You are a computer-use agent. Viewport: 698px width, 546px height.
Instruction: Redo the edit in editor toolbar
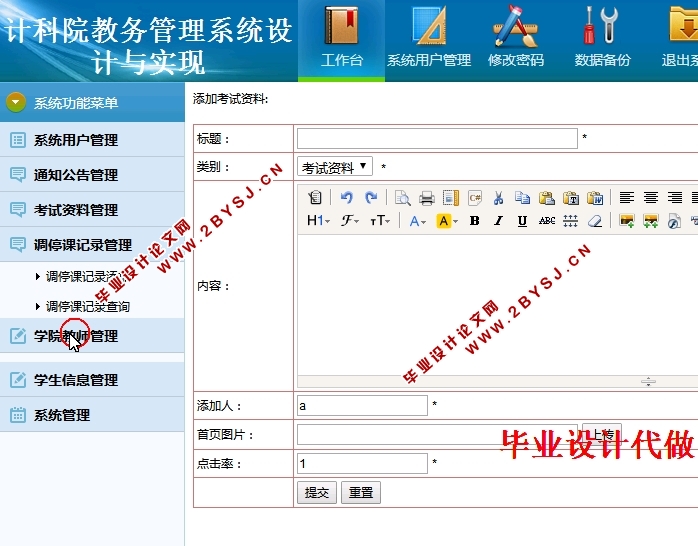coord(371,197)
